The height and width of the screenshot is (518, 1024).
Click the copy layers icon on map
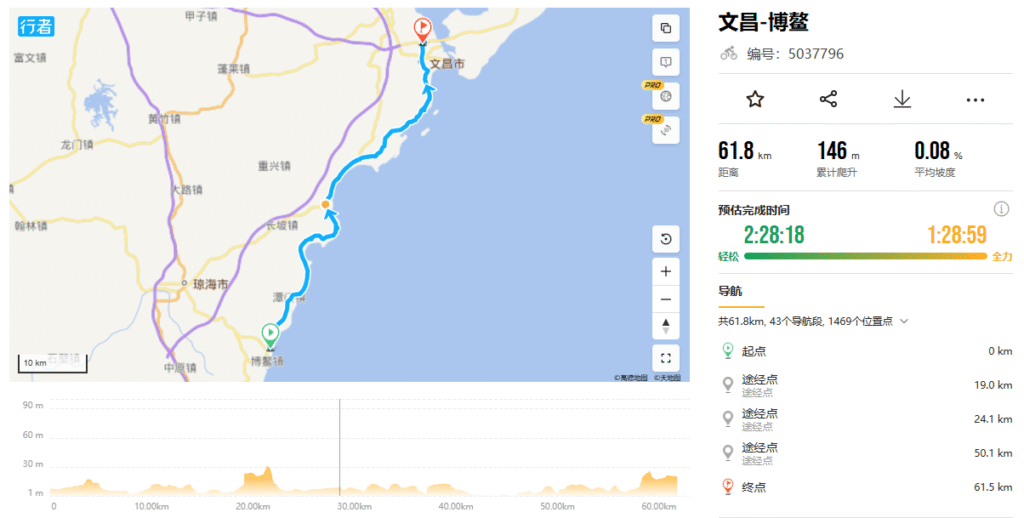pos(665,28)
